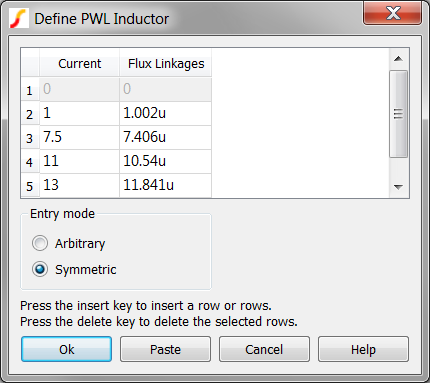
Task: Click the Flux Linkages column header
Action: click(166, 63)
